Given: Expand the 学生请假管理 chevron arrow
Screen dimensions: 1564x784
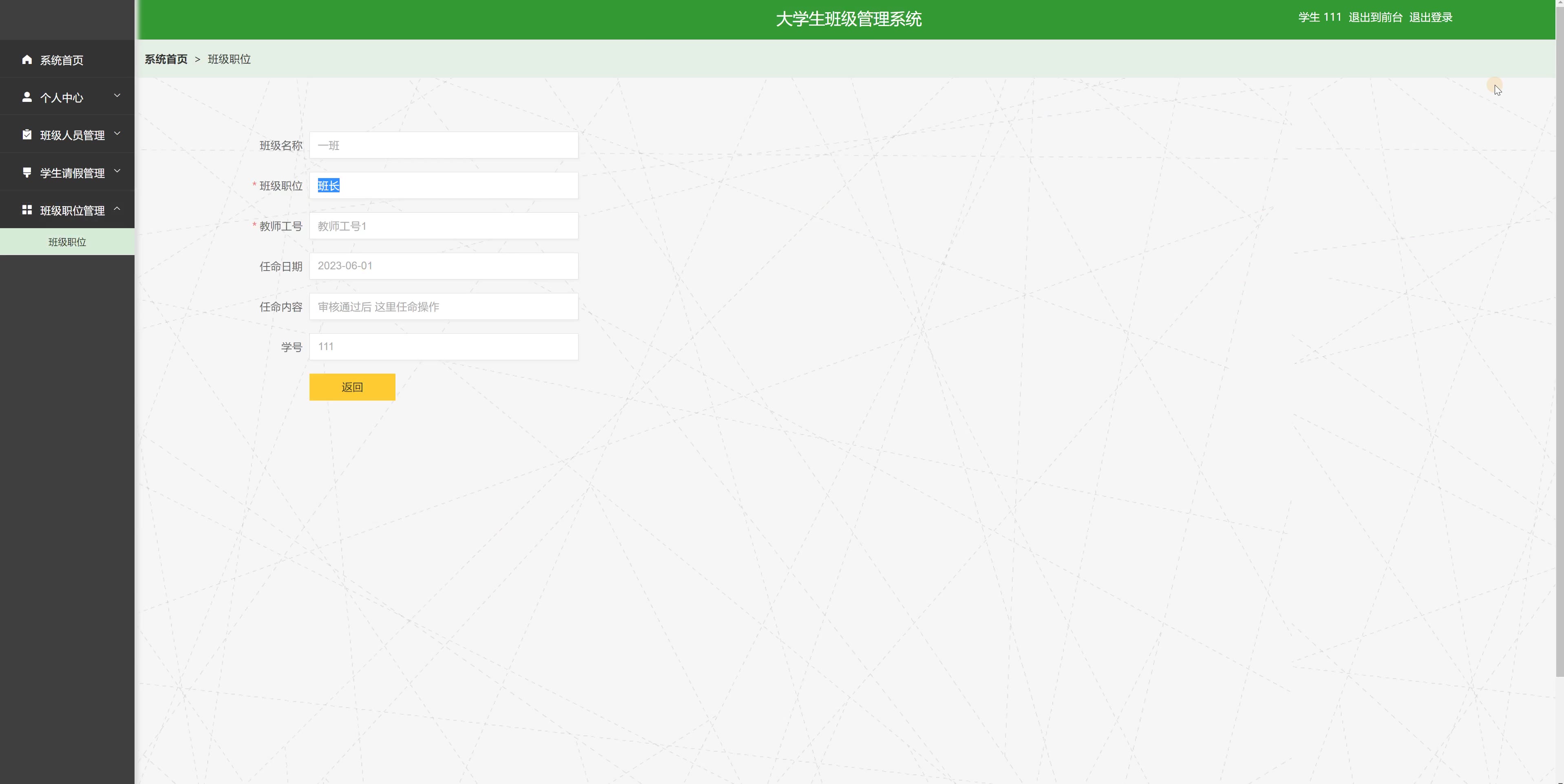Looking at the screenshot, I should [117, 171].
